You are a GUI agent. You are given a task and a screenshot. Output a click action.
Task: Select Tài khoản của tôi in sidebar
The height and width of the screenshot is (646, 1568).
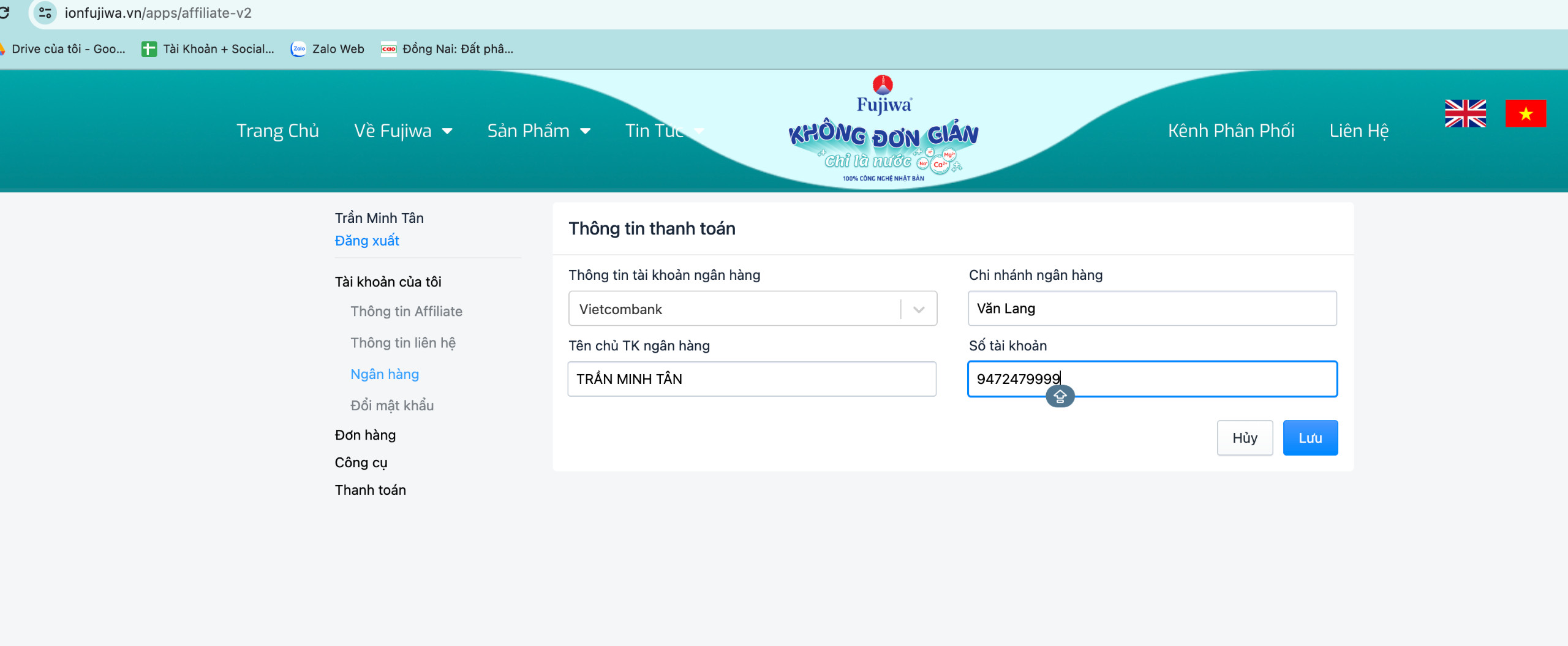tap(388, 282)
